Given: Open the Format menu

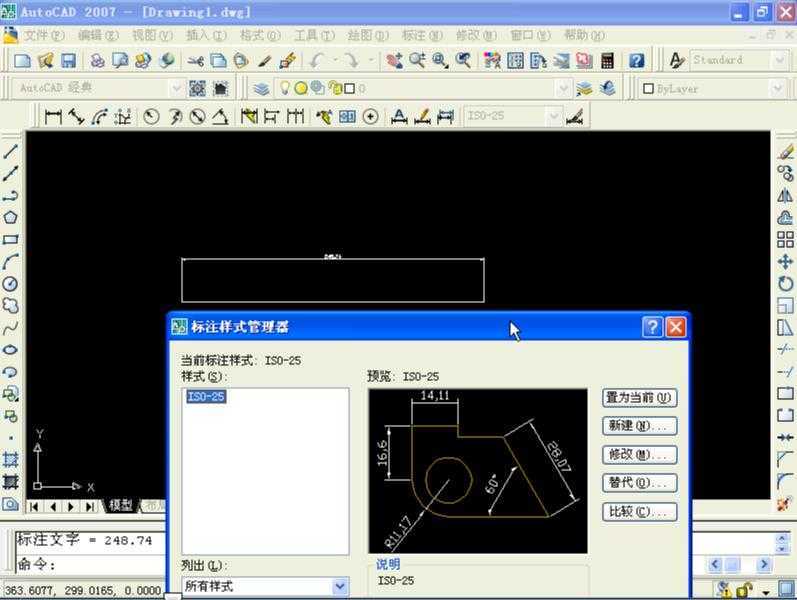Looking at the screenshot, I should (x=260, y=35).
